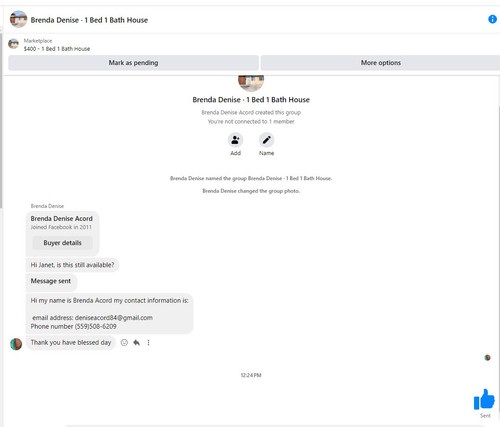Viewport: 500px width, 427px height.
Task: Click the large centered group photo
Action: [x=251, y=83]
